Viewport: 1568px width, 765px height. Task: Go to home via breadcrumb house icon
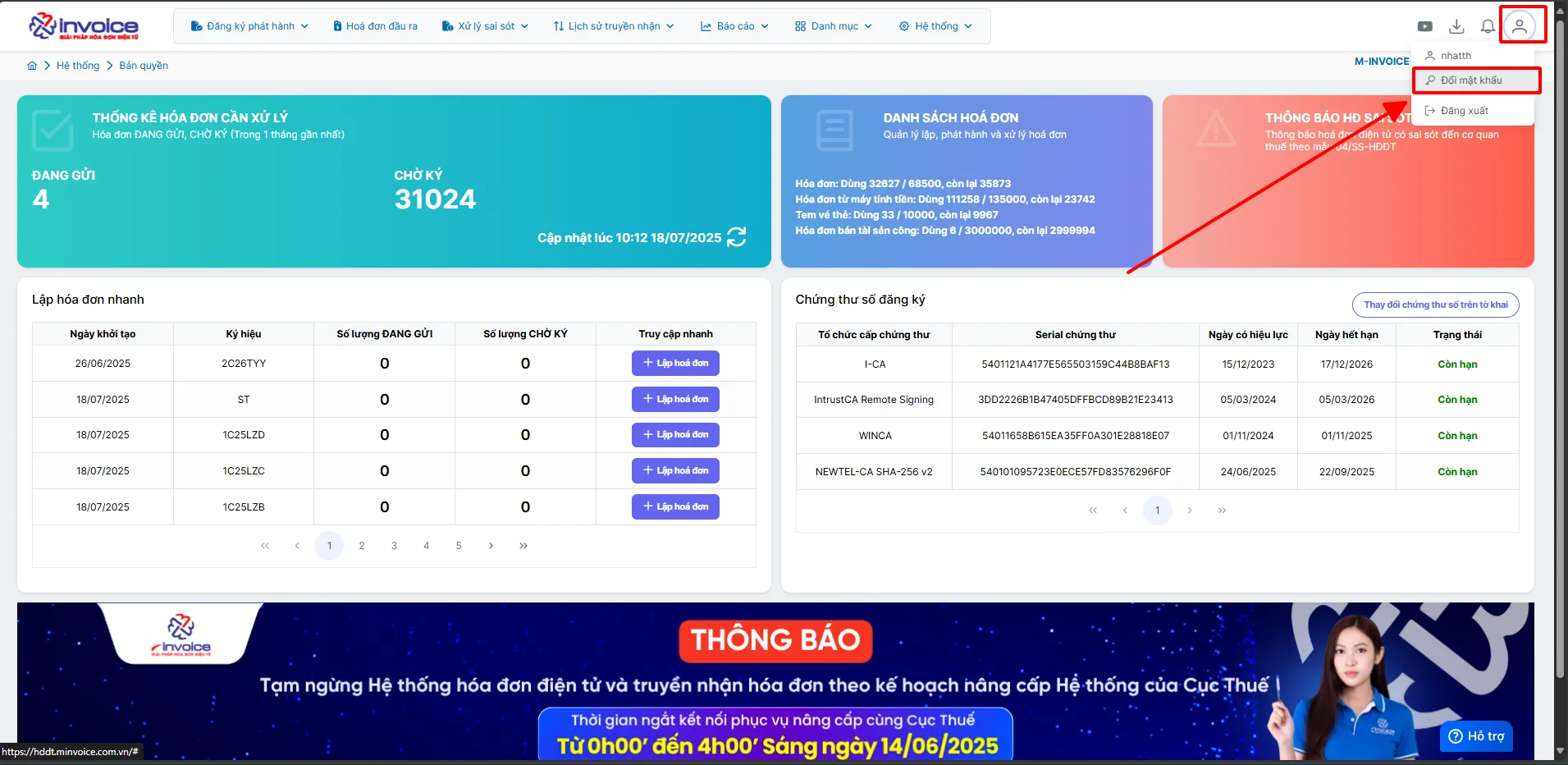coord(32,66)
